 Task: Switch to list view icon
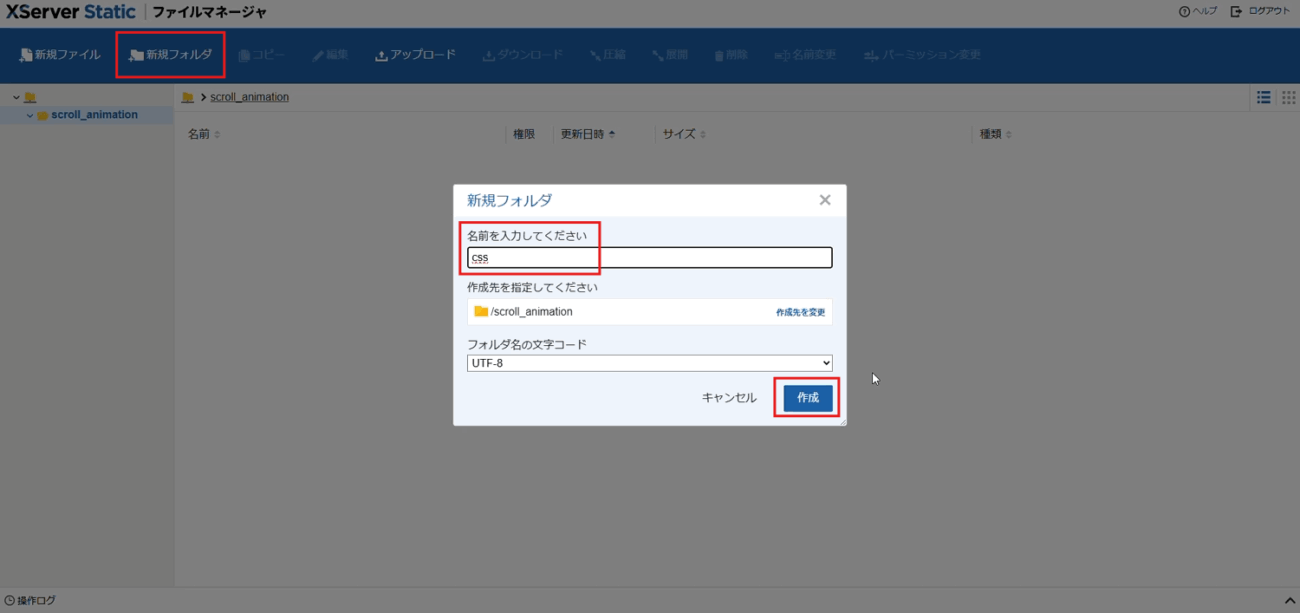click(1264, 97)
